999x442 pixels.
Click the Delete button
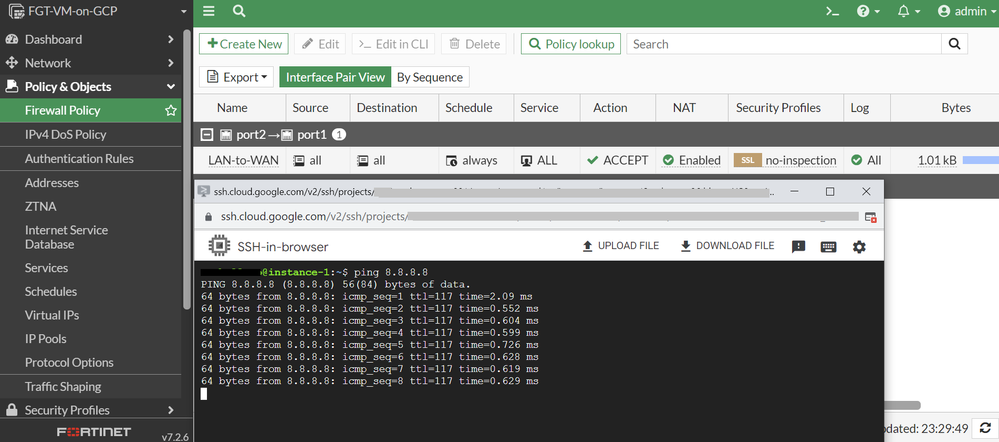click(x=475, y=44)
